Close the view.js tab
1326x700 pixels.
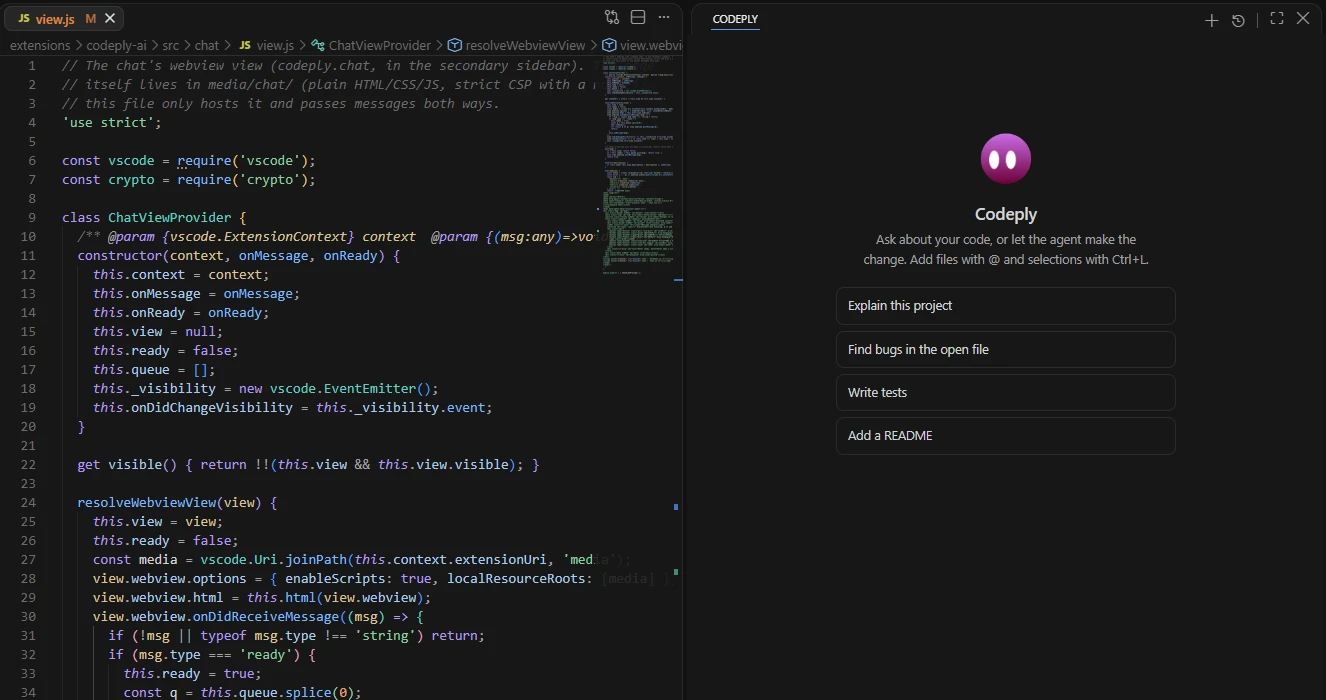[110, 18]
